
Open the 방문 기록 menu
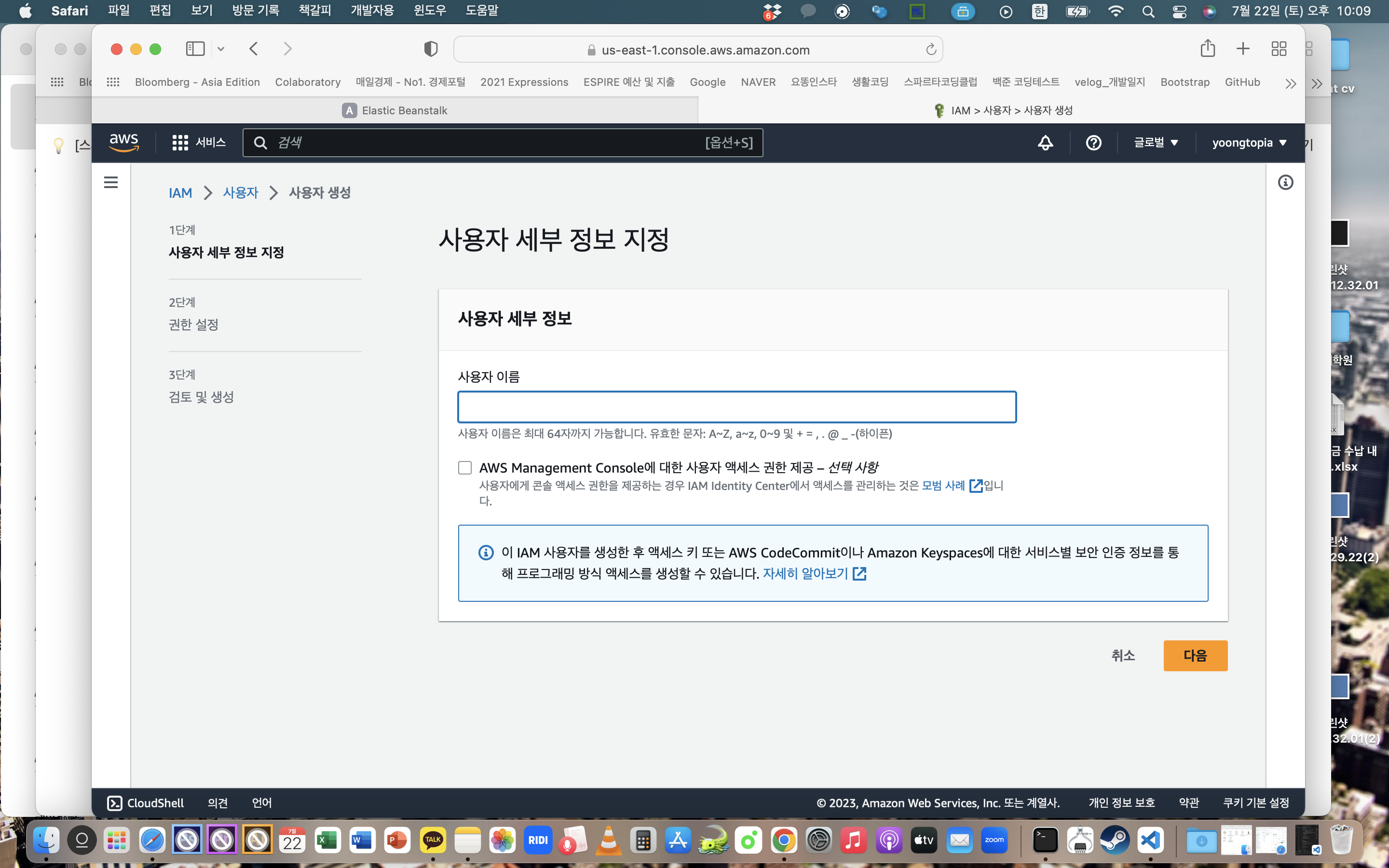(x=256, y=11)
